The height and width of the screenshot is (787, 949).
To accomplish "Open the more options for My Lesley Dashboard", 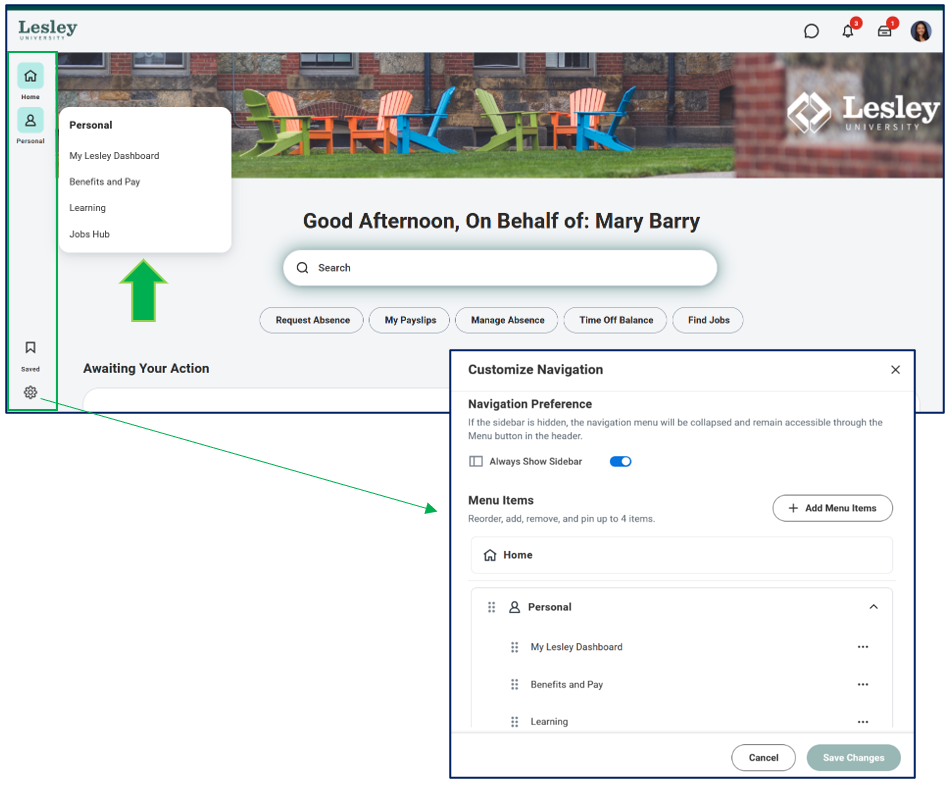I will click(862, 647).
